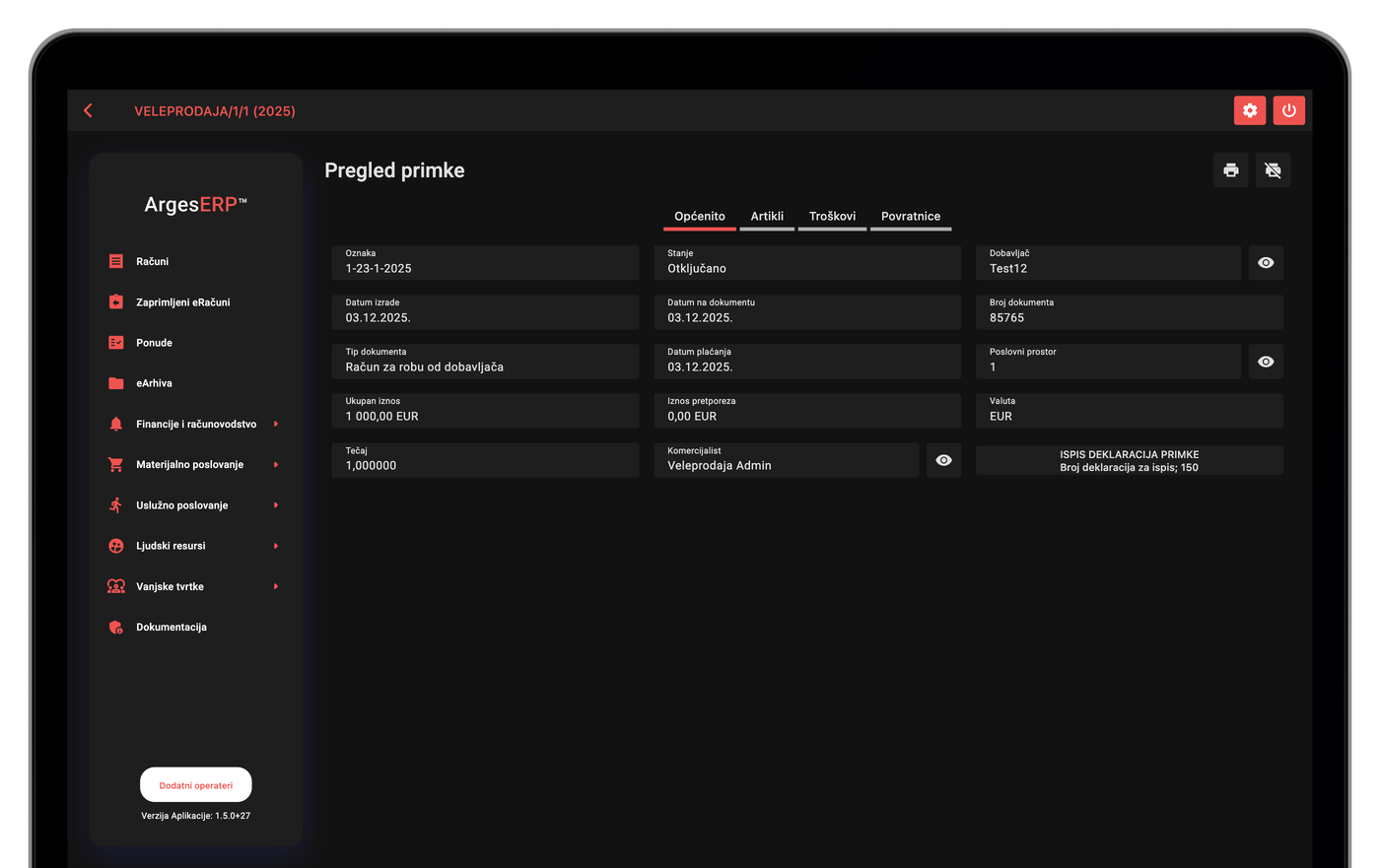View Poslovni prostor via eye icon
Image resolution: width=1380 pixels, height=868 pixels.
pos(1266,362)
